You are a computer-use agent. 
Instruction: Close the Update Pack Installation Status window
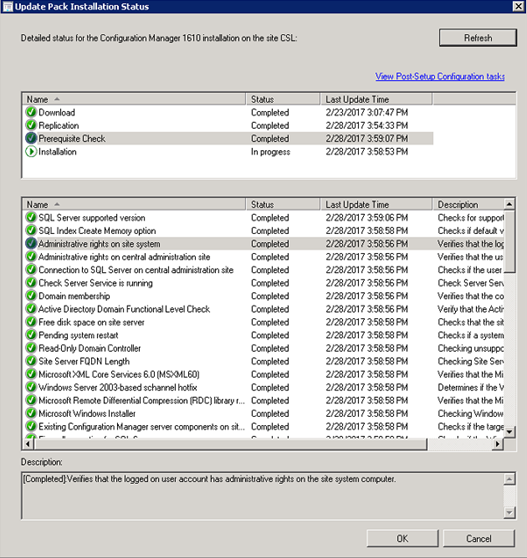click(x=518, y=6)
